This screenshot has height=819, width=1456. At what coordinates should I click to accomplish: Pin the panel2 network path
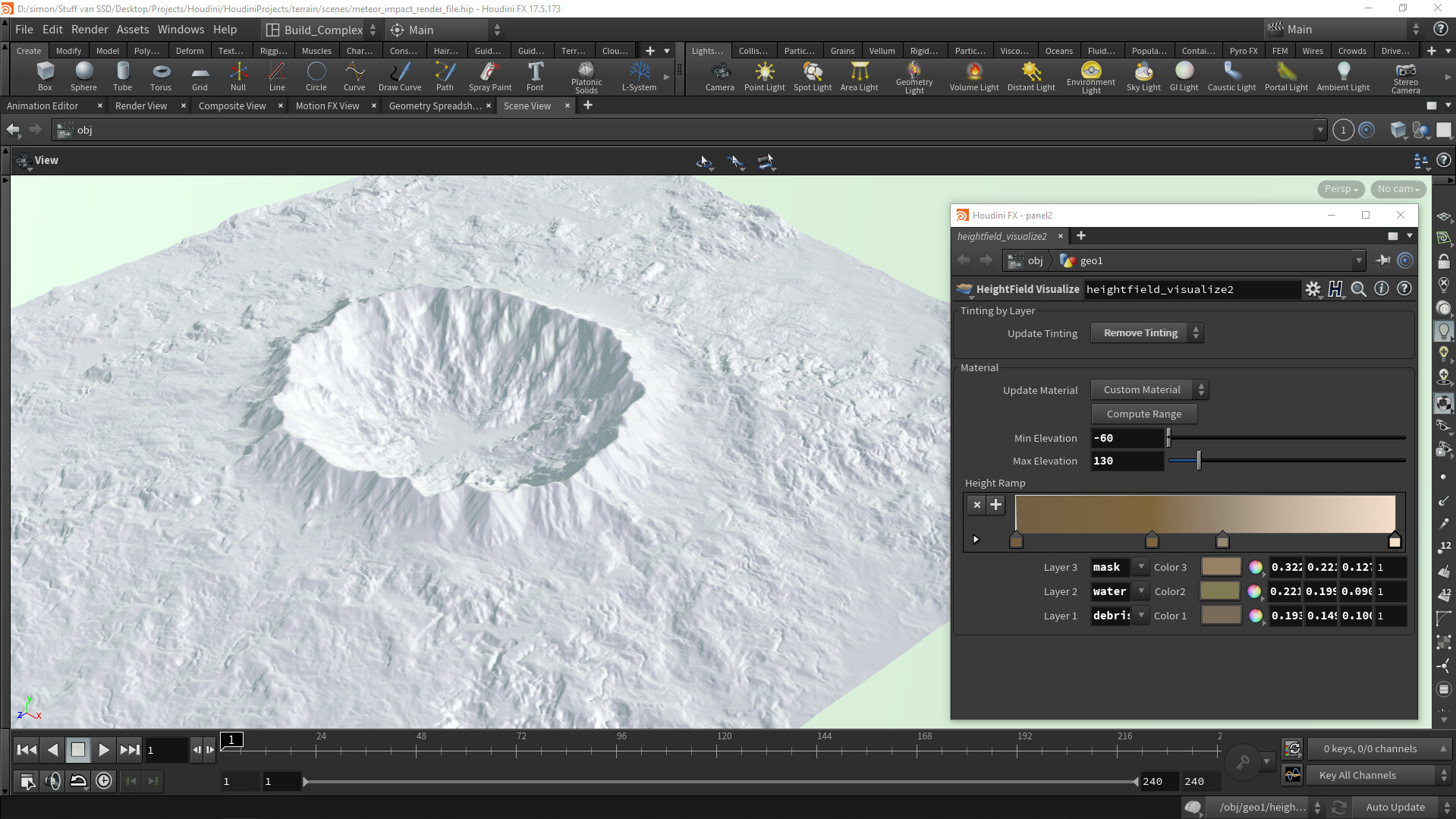[1382, 260]
